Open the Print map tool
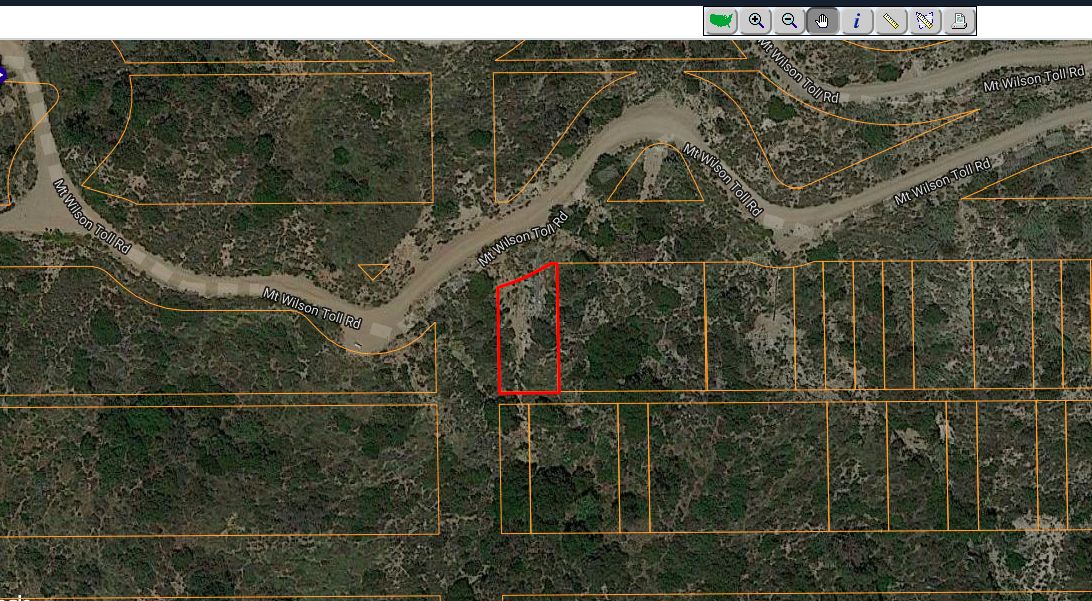 [x=957, y=20]
